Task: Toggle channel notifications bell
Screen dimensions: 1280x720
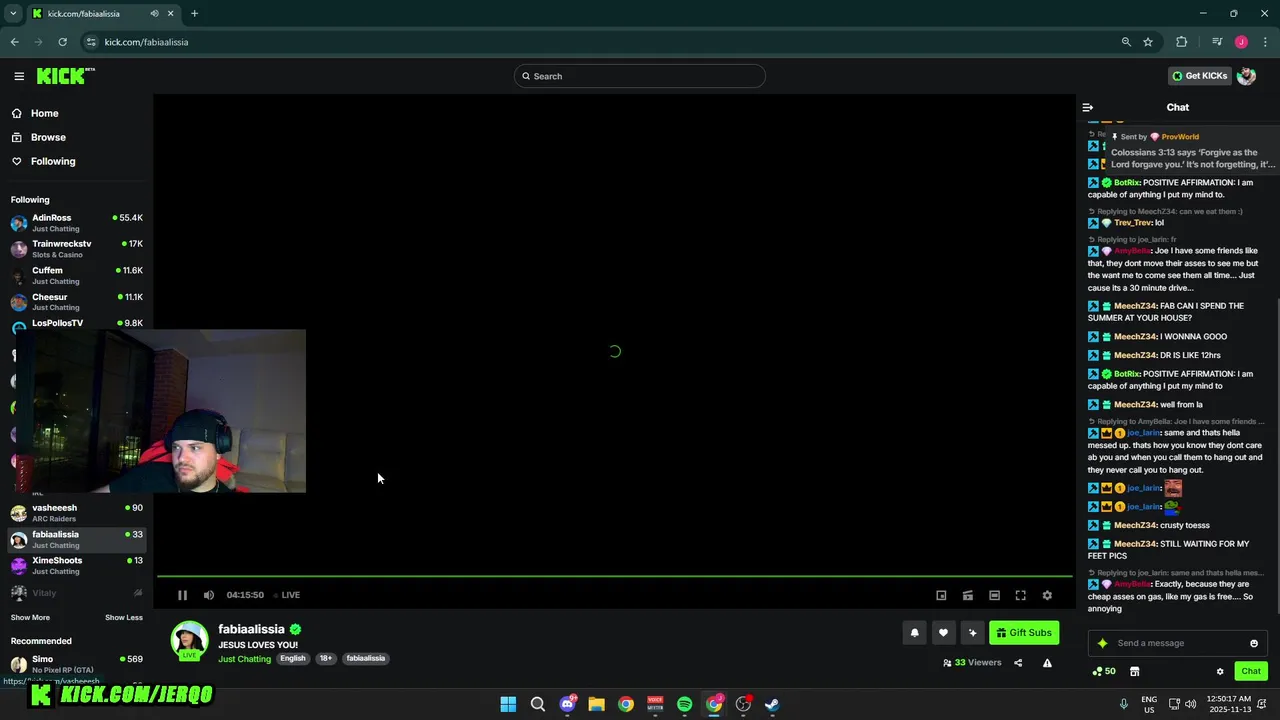Action: pyautogui.click(x=914, y=632)
